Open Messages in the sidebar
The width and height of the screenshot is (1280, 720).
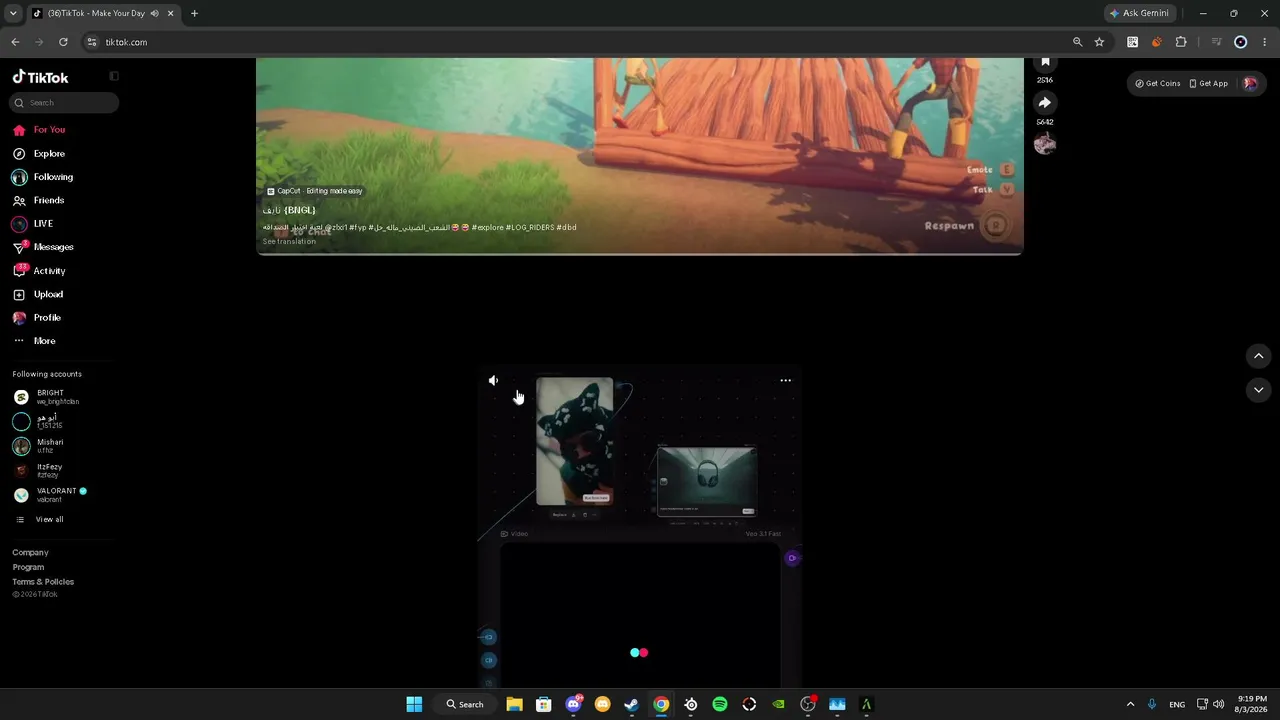click(43, 247)
